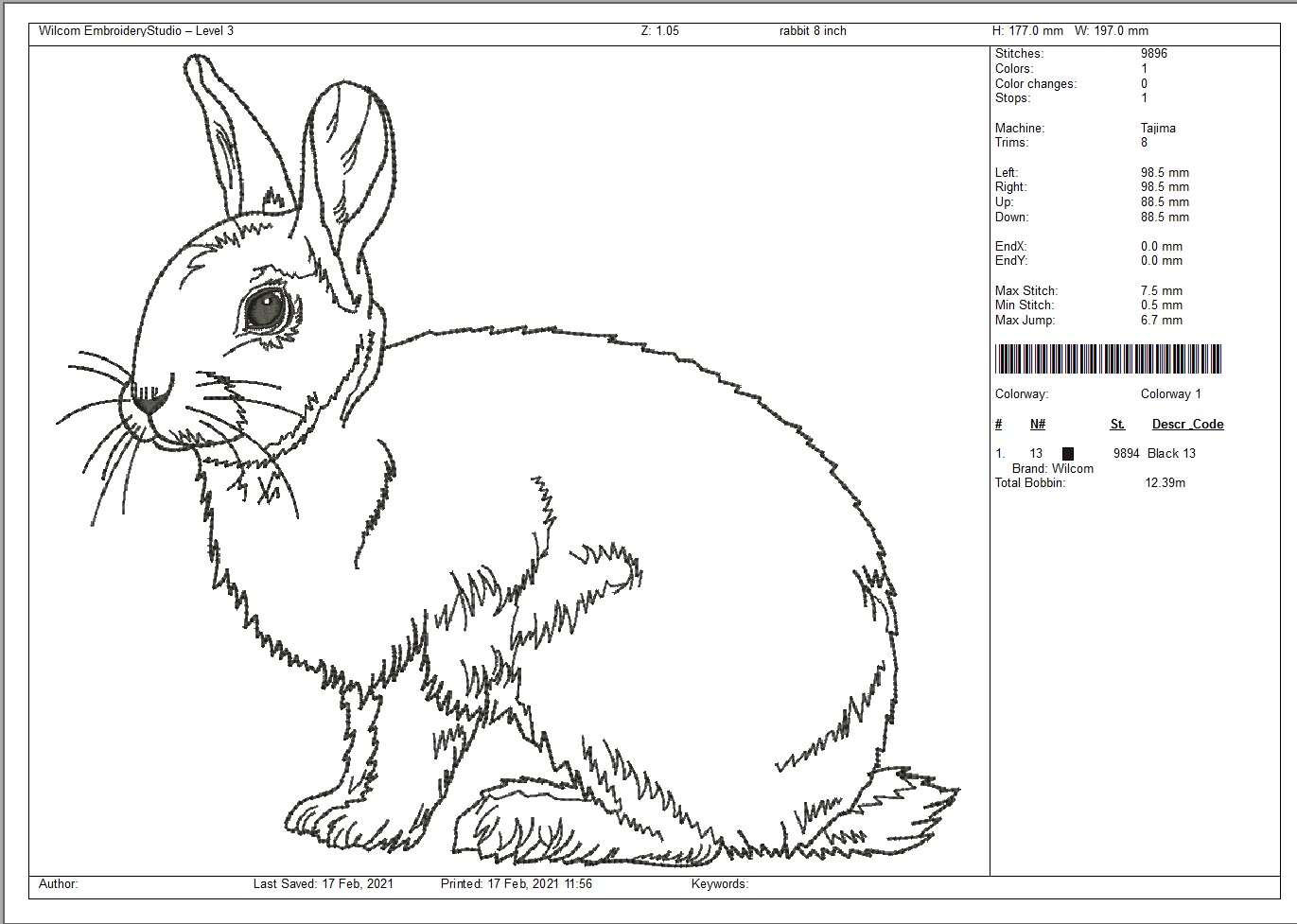The height and width of the screenshot is (924, 1297).
Task: Select the Machine value Tajima
Action: coord(1158,128)
